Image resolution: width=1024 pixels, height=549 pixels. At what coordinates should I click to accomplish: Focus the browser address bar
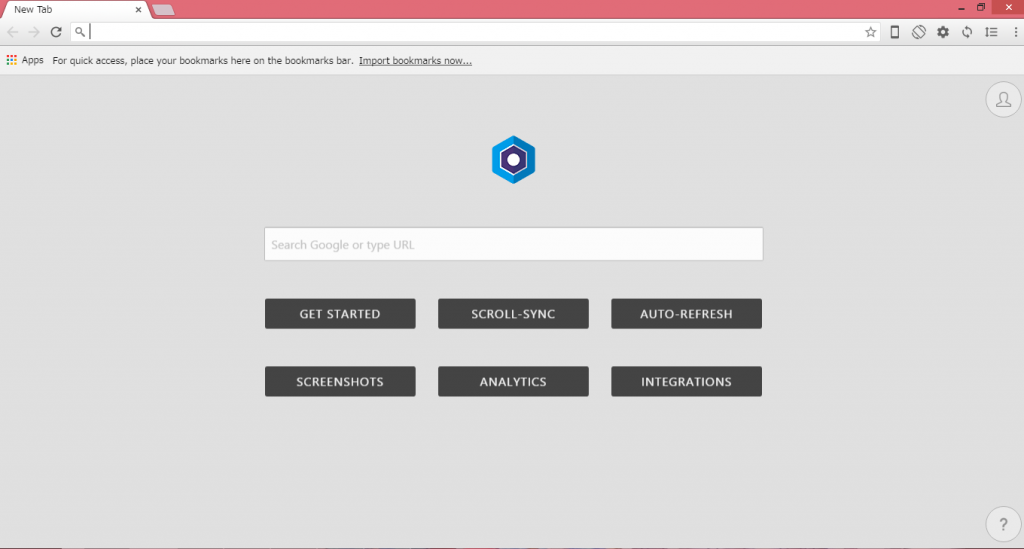(475, 32)
